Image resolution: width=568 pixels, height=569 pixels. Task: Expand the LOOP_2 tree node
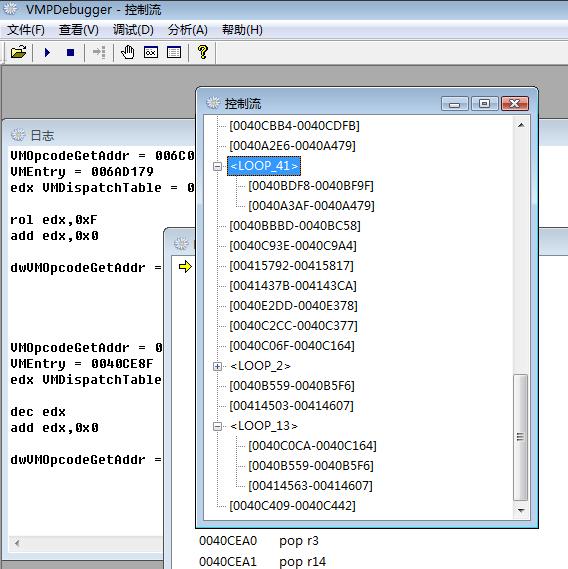(217, 367)
